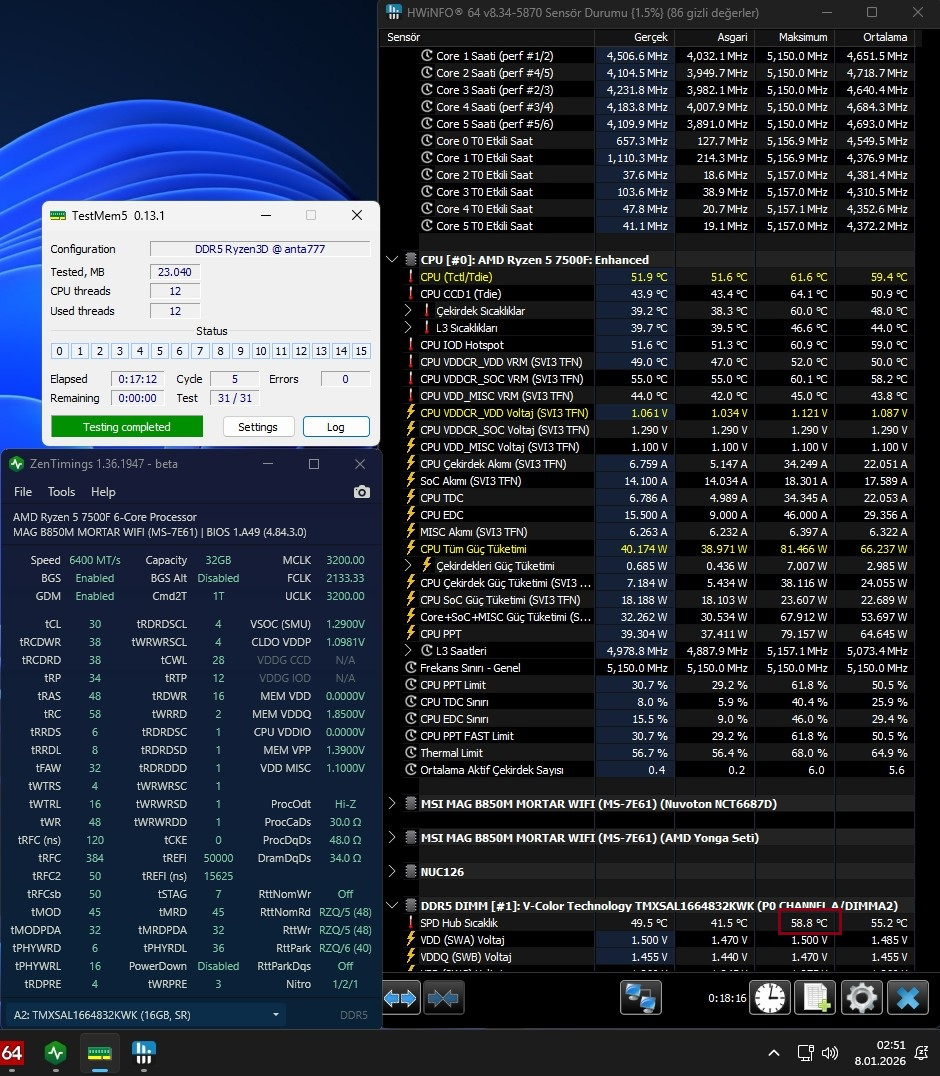Viewport: 940px width, 1076px height.
Task: Click ZenTimings Speed value 6400 MT/s
Action: (95, 560)
